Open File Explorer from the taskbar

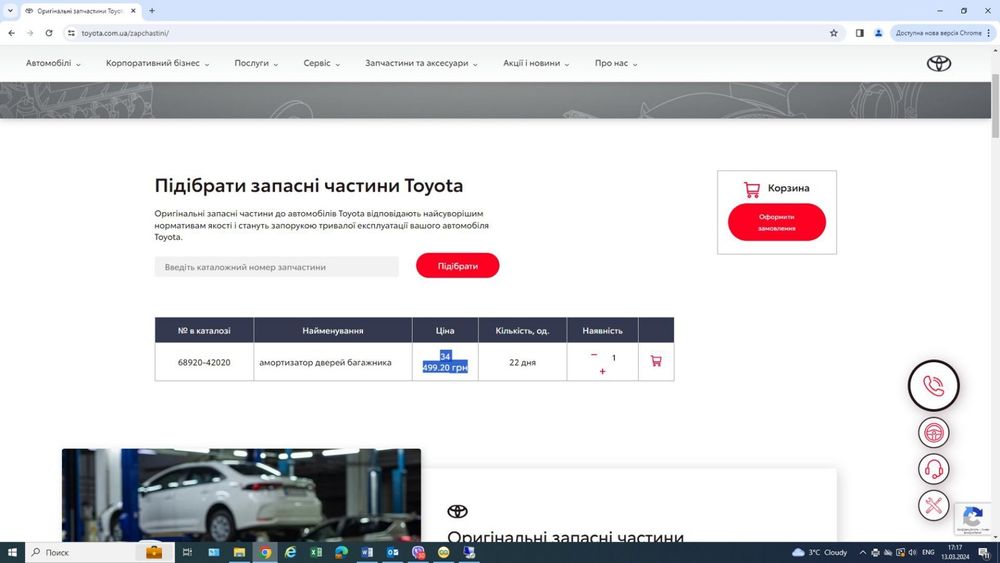[x=239, y=552]
